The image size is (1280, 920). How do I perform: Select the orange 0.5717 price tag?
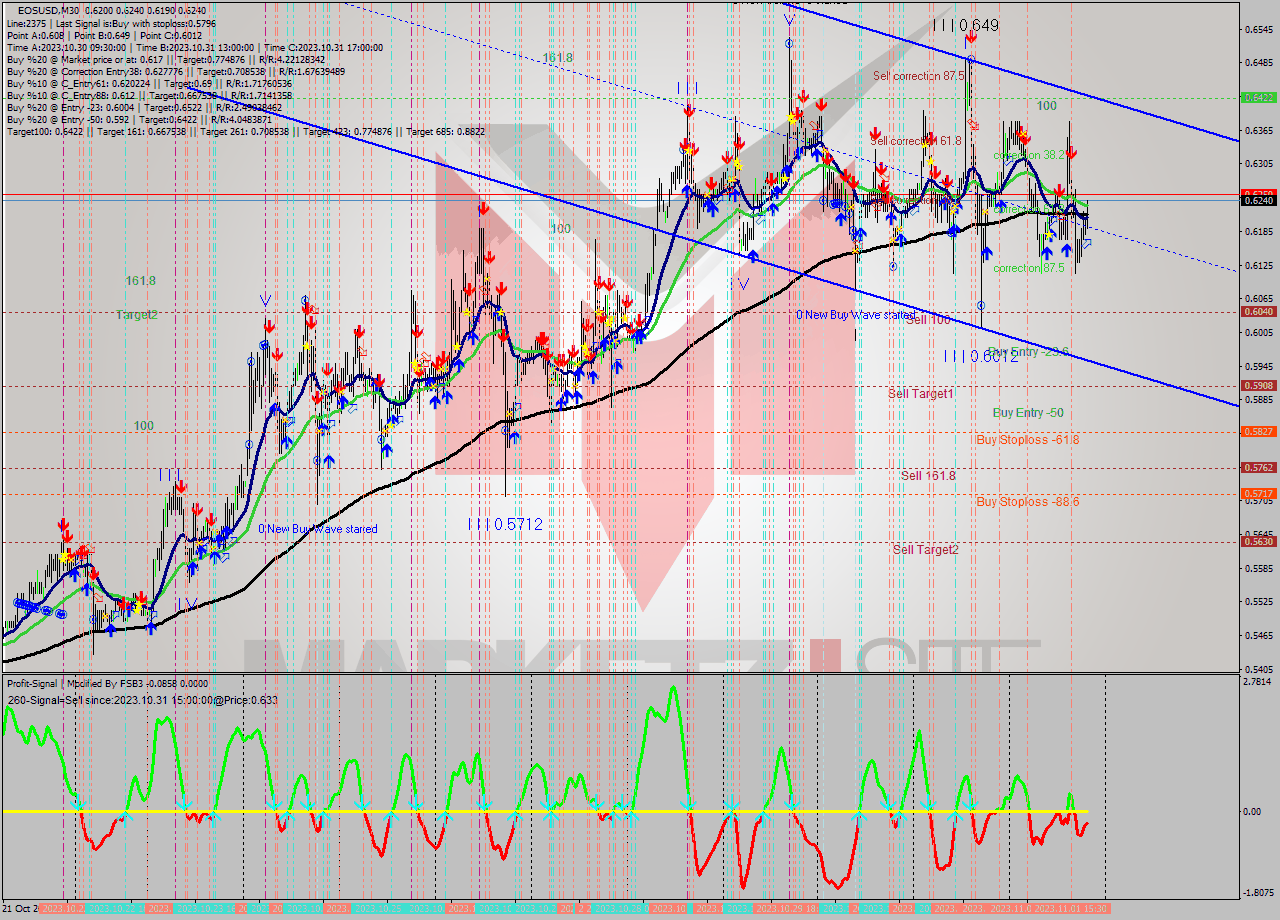click(x=1257, y=494)
